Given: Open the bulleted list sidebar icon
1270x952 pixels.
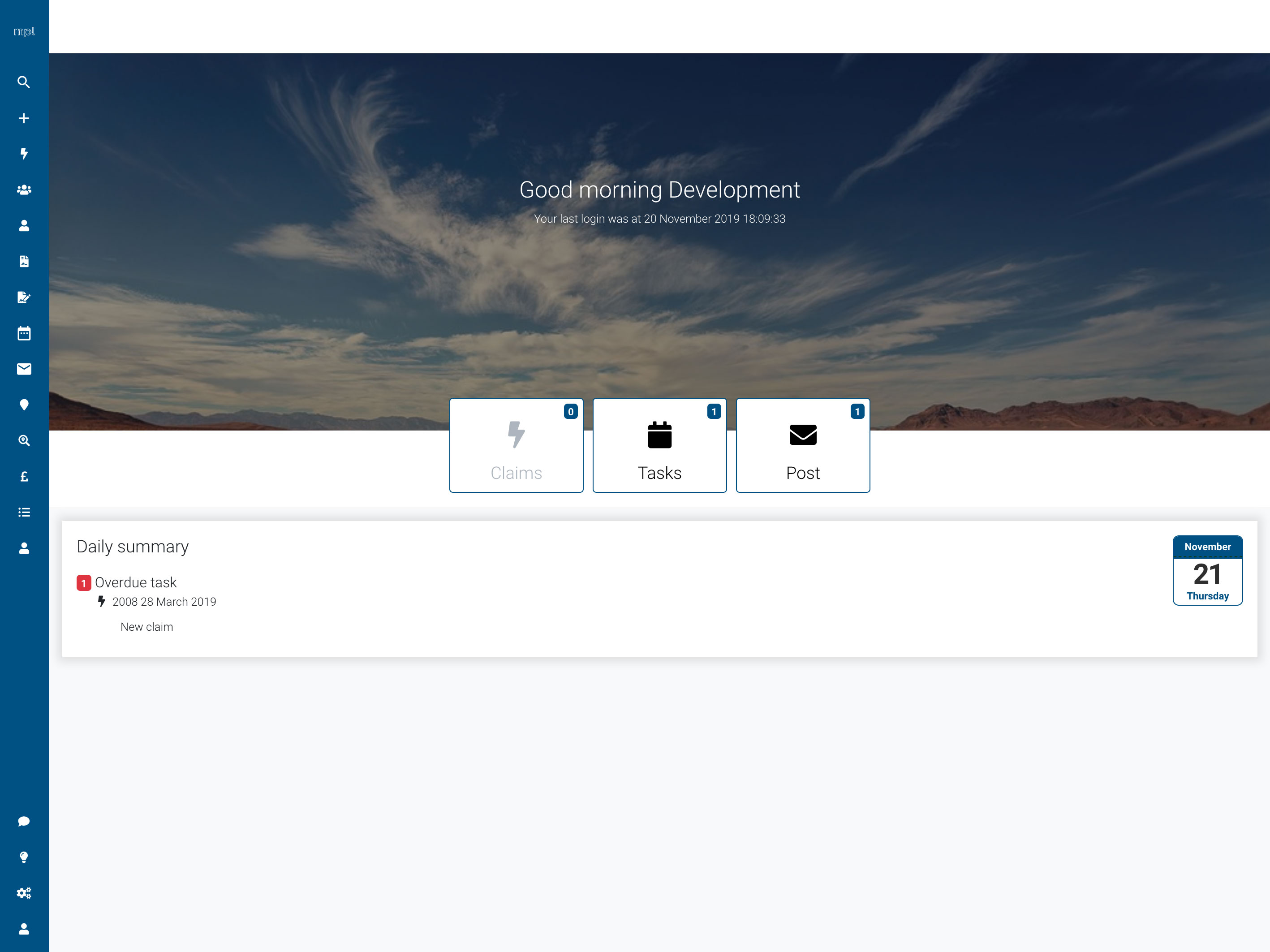Looking at the screenshot, I should (24, 512).
